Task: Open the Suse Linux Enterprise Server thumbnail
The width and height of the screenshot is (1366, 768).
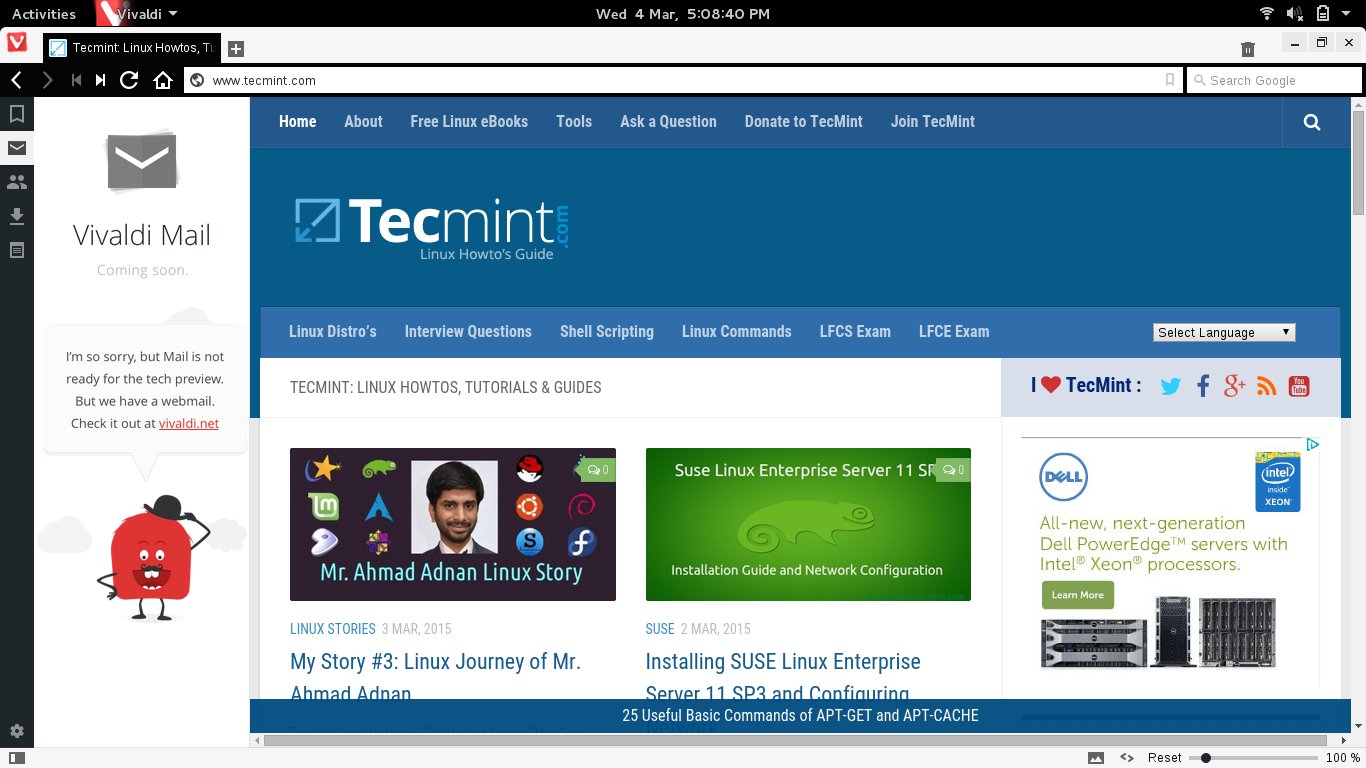Action: 808,524
